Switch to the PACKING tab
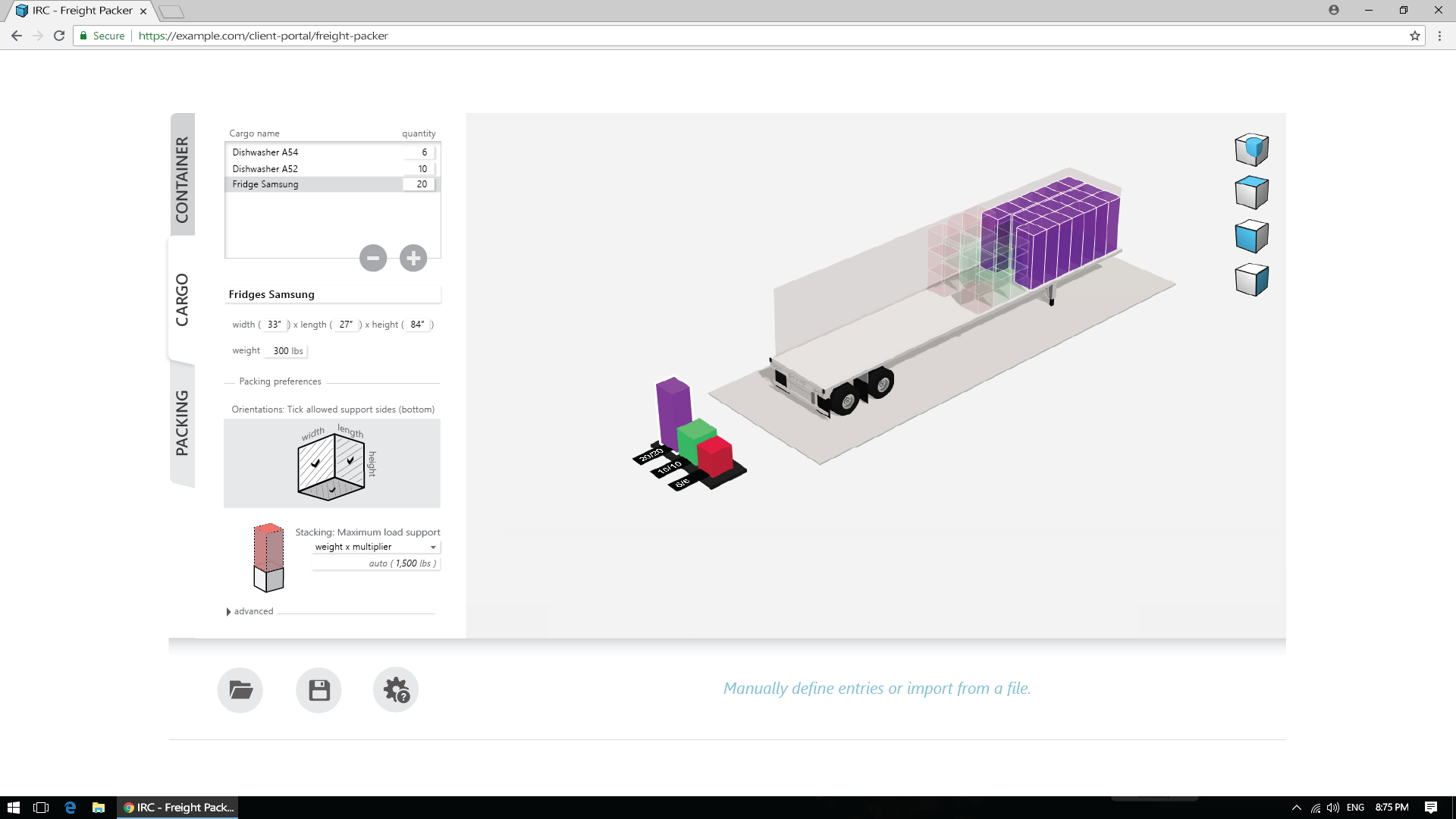This screenshot has width=1456, height=819. (182, 422)
